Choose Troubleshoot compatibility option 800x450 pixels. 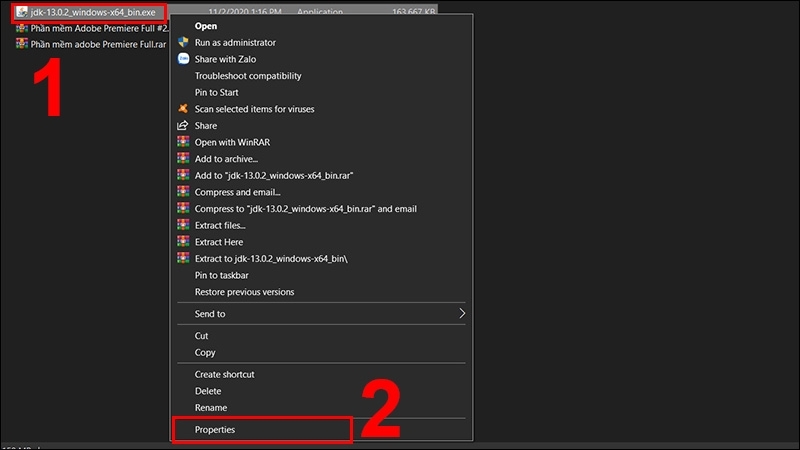click(x=248, y=76)
